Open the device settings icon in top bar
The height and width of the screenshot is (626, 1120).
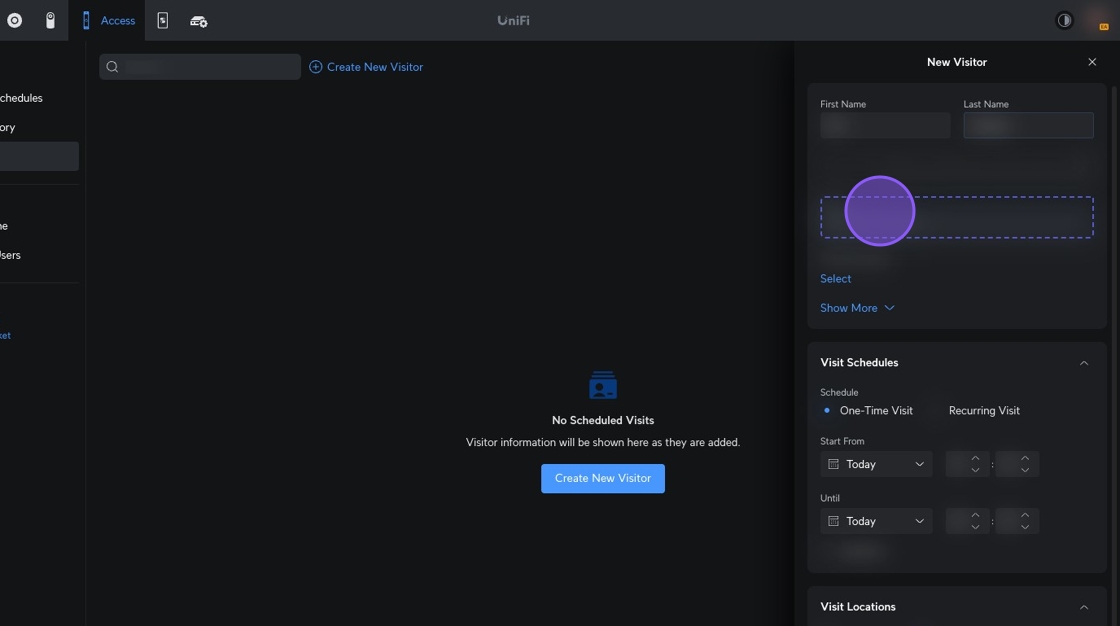pyautogui.click(x=199, y=21)
